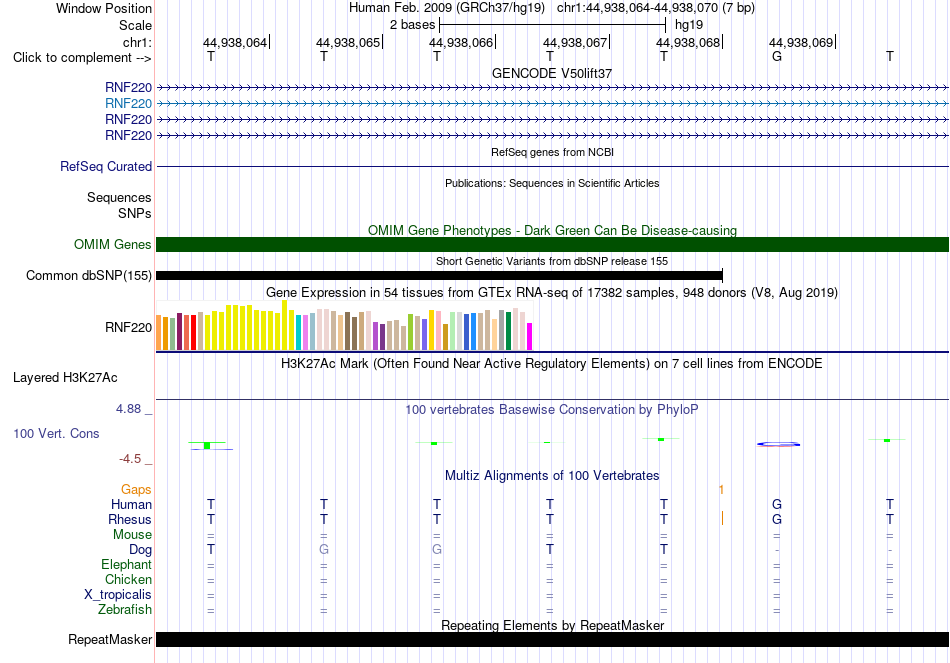Click the Common dbSNP(155) black variant bar
Screen dimensions: 950x663
(439, 276)
